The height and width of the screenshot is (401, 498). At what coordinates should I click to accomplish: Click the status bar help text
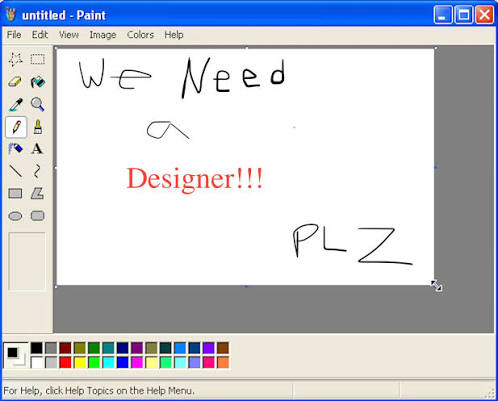coord(99,390)
